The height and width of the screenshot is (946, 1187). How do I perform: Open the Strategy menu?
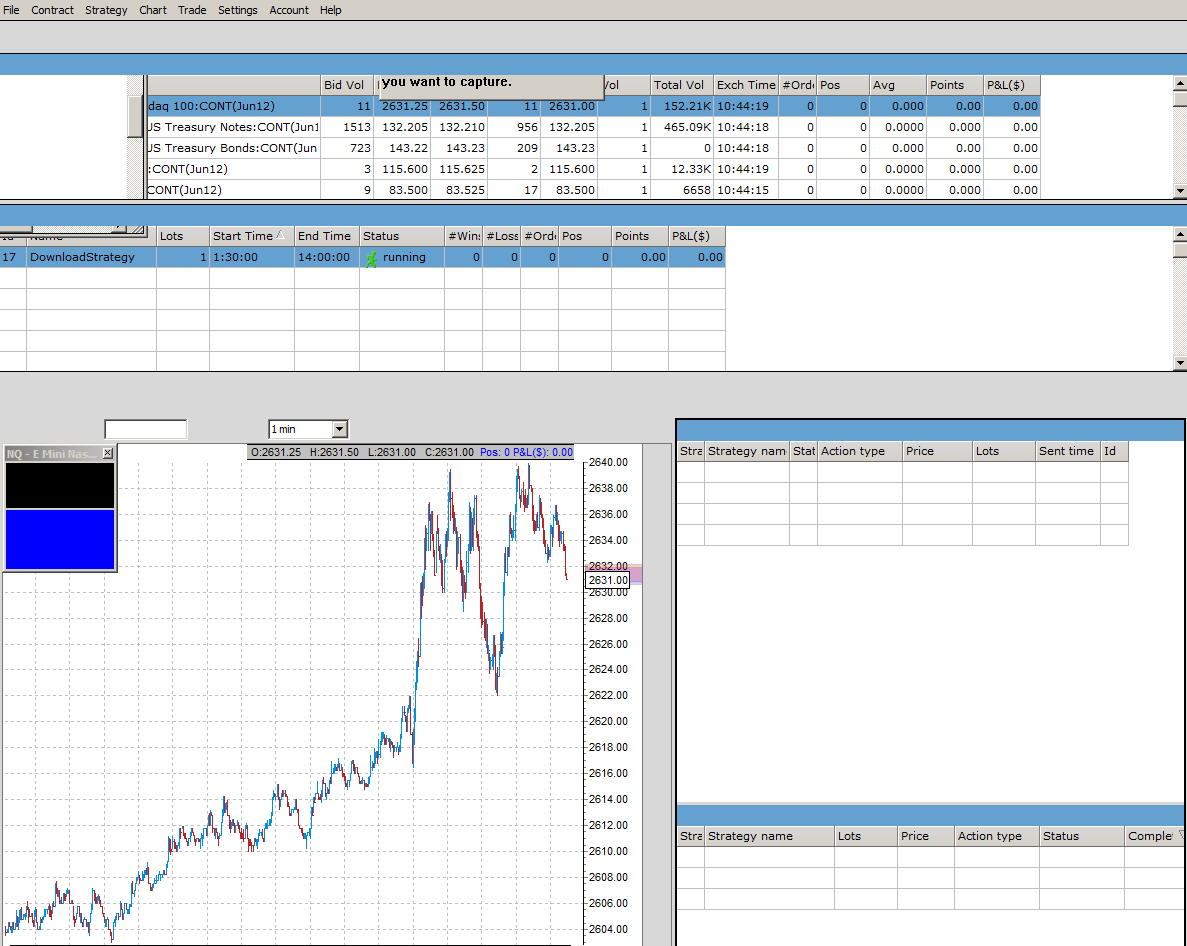(x=106, y=10)
